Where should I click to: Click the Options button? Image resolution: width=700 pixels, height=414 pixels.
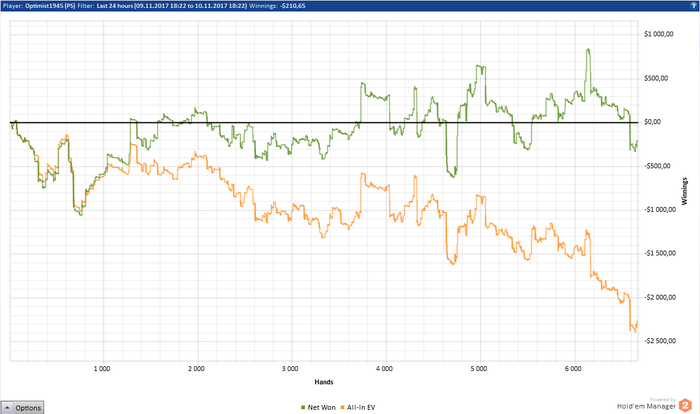click(22, 407)
